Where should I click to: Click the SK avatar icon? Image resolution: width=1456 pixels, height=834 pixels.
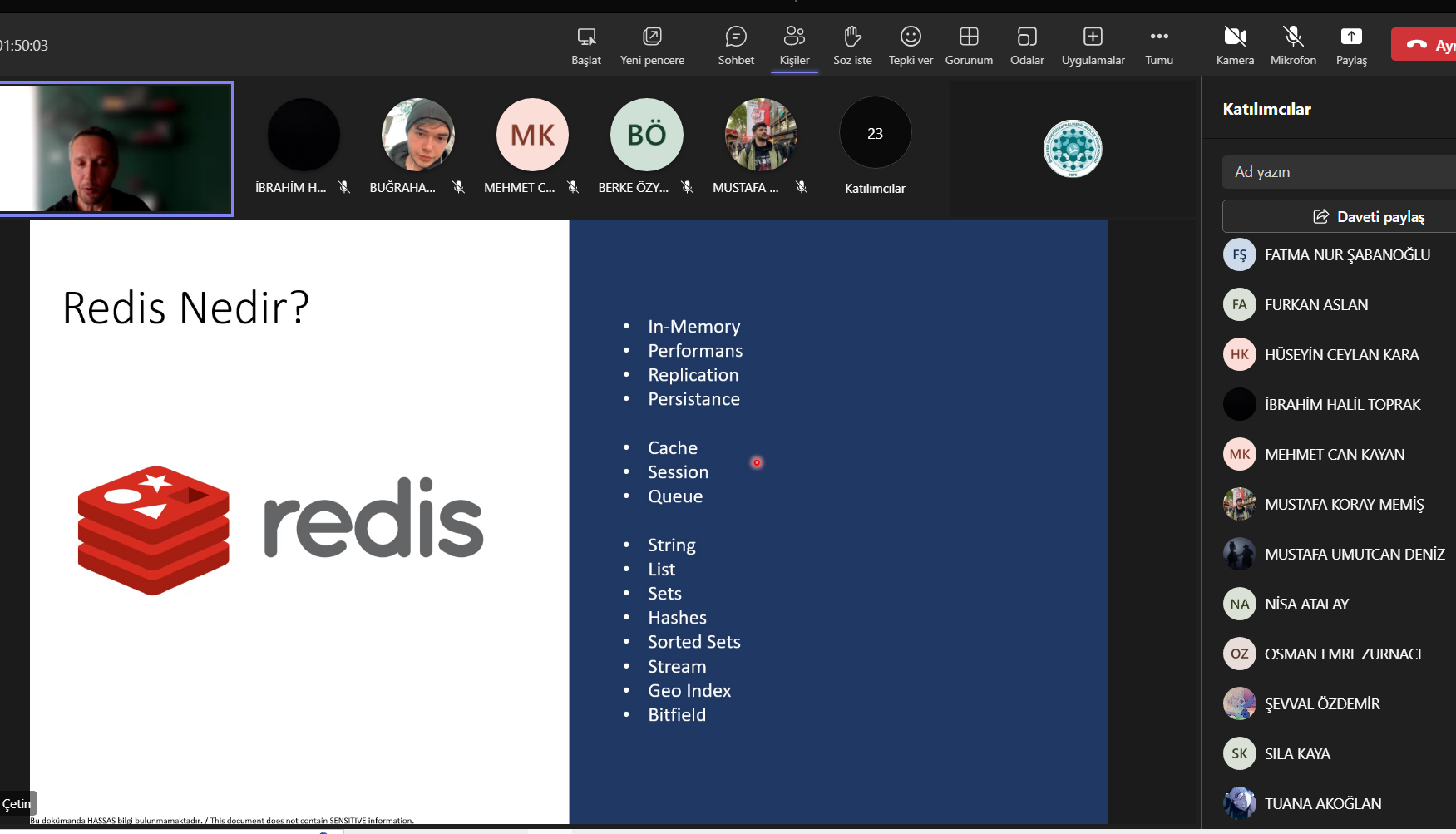click(1239, 753)
